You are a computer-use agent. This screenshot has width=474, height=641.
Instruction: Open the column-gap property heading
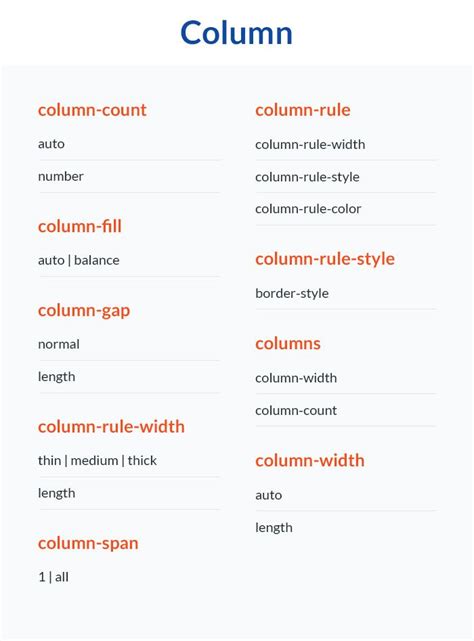(84, 311)
